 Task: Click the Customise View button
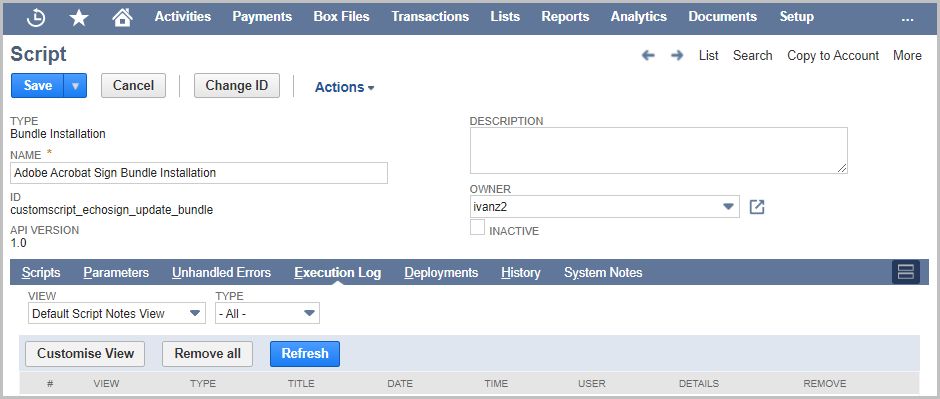(x=85, y=354)
